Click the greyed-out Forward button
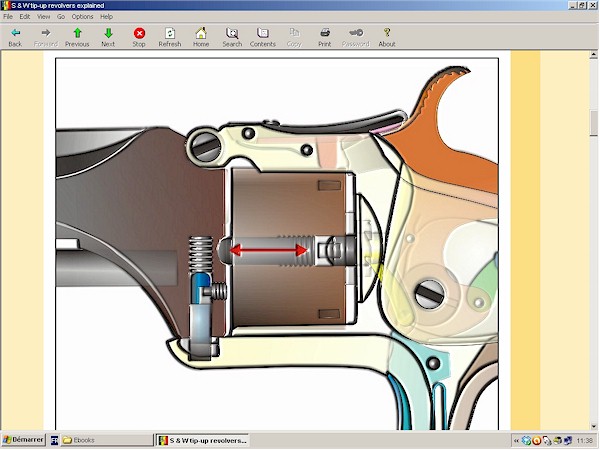 pyautogui.click(x=46, y=38)
